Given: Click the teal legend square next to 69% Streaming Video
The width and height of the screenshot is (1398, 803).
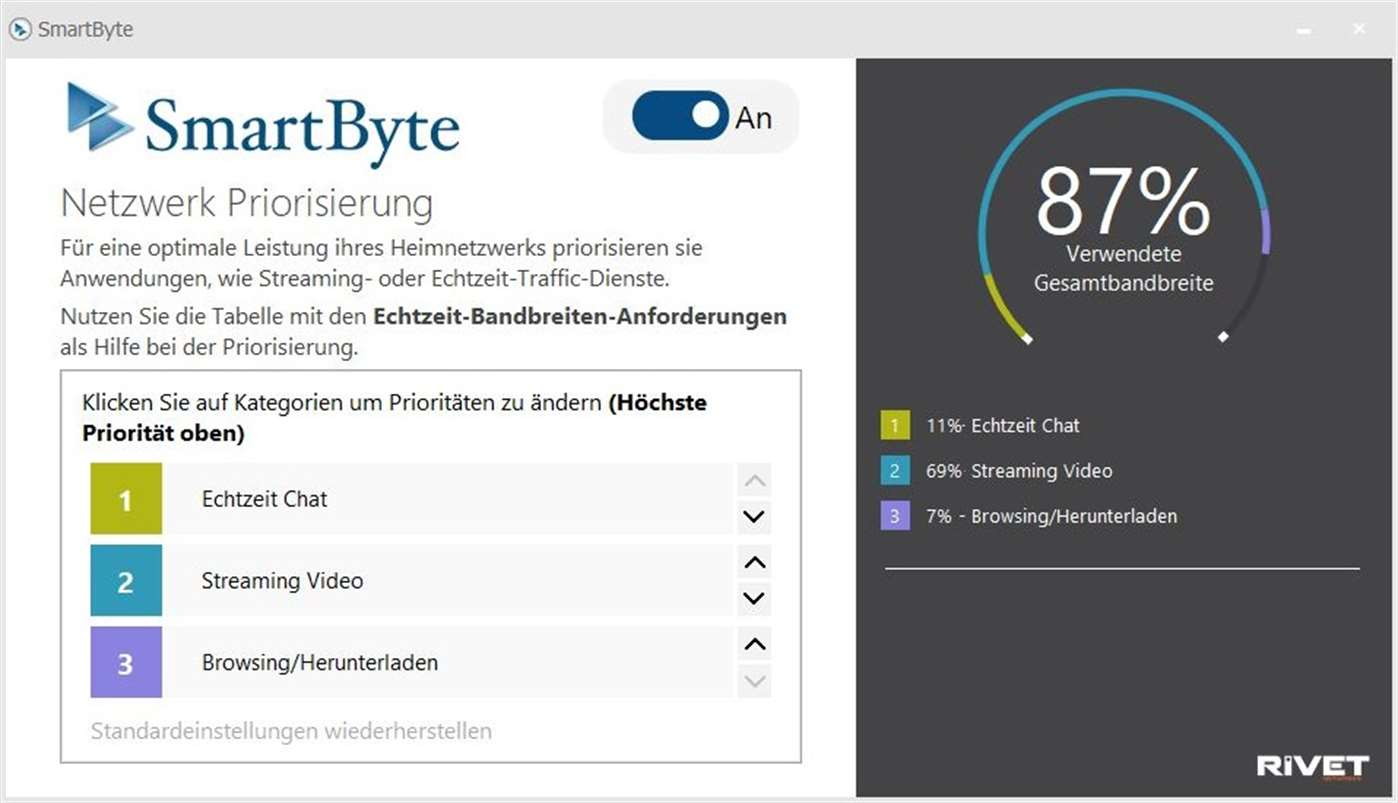Looking at the screenshot, I should (x=893, y=471).
